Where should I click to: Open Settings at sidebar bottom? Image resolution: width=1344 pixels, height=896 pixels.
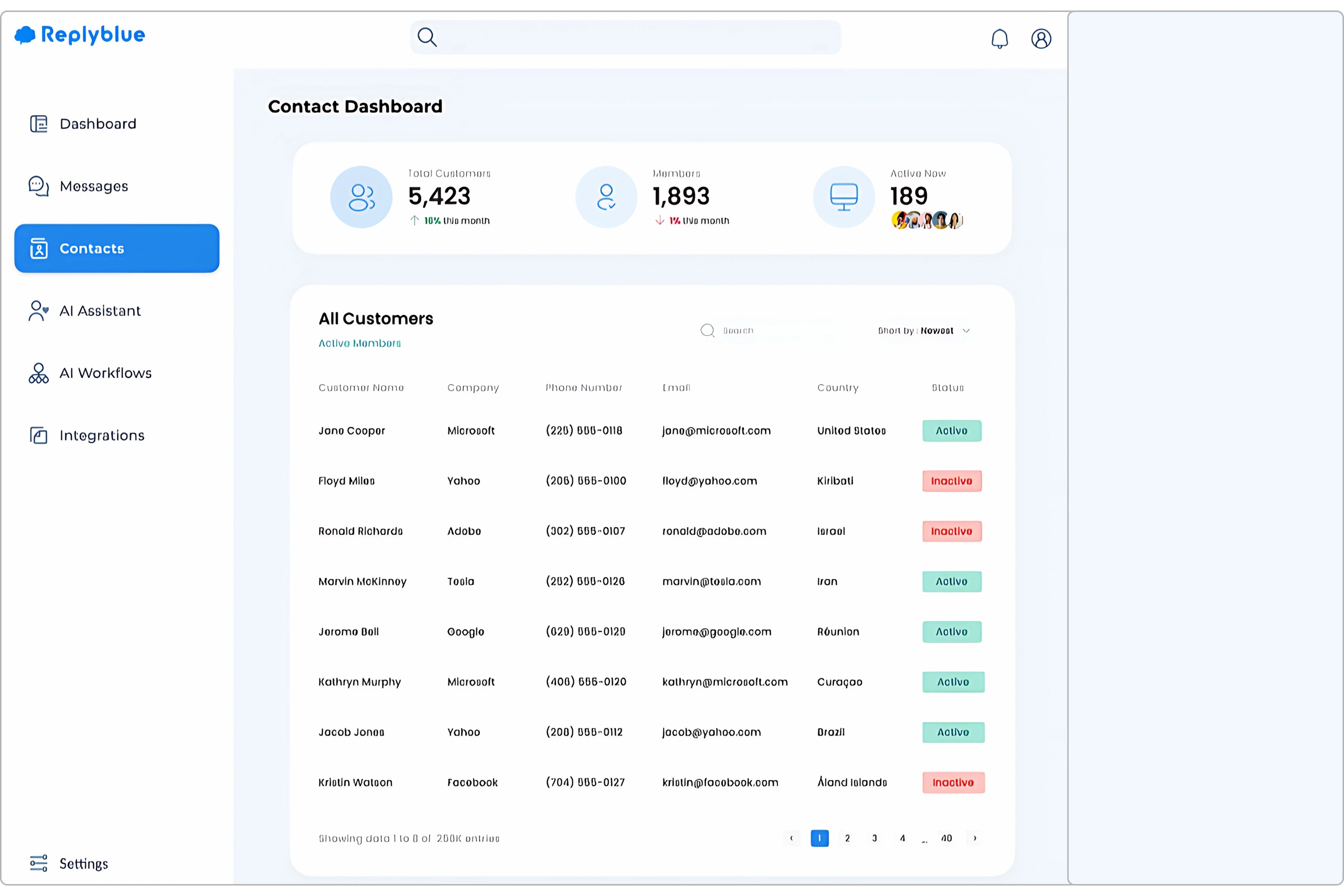pyautogui.click(x=84, y=864)
